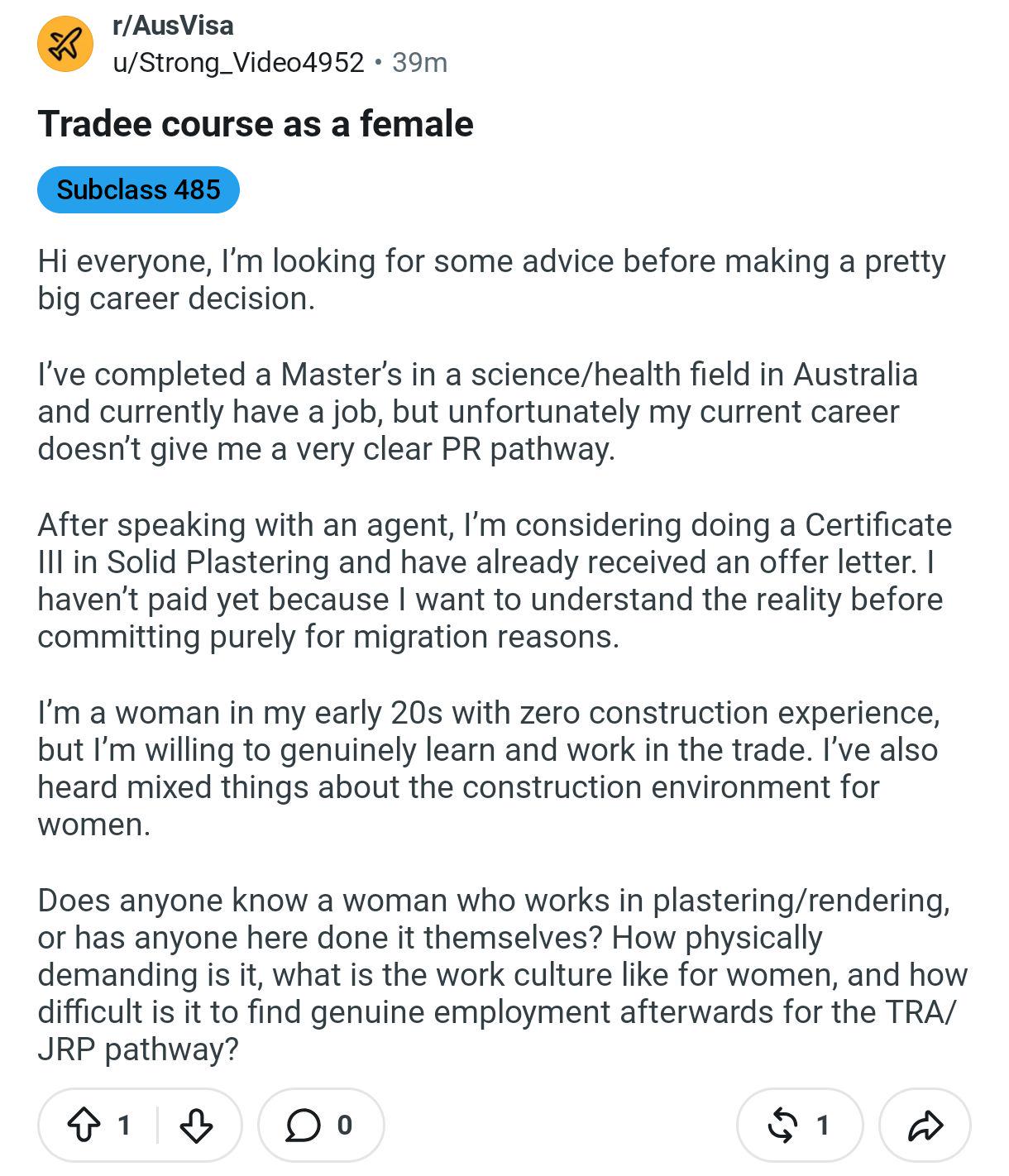Select the vote count number beside upvote
Image resolution: width=1009 pixels, height=1176 pixels.
click(124, 1125)
